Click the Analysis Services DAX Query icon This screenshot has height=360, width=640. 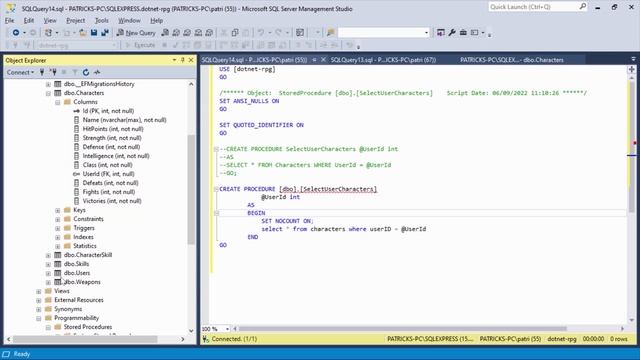click(209, 33)
